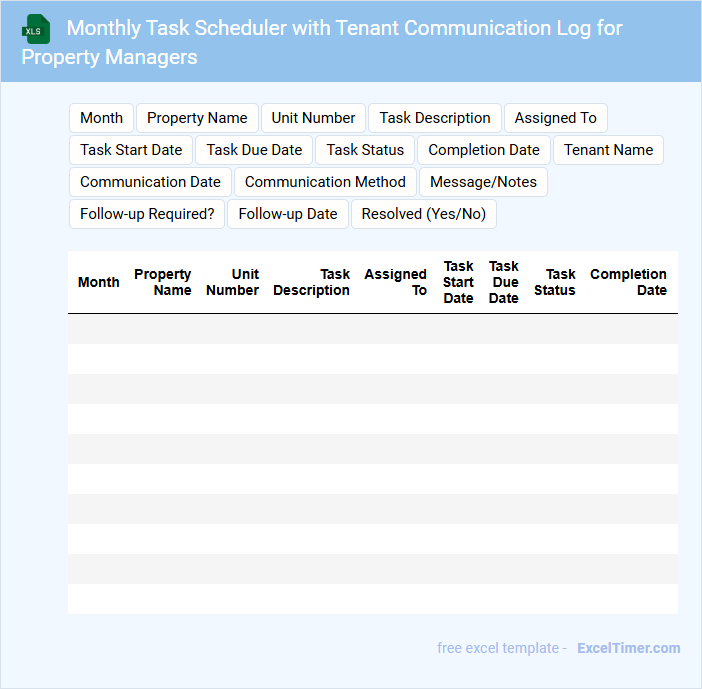702x689 pixels.
Task: Click the Task Description column header
Action: tap(311, 282)
